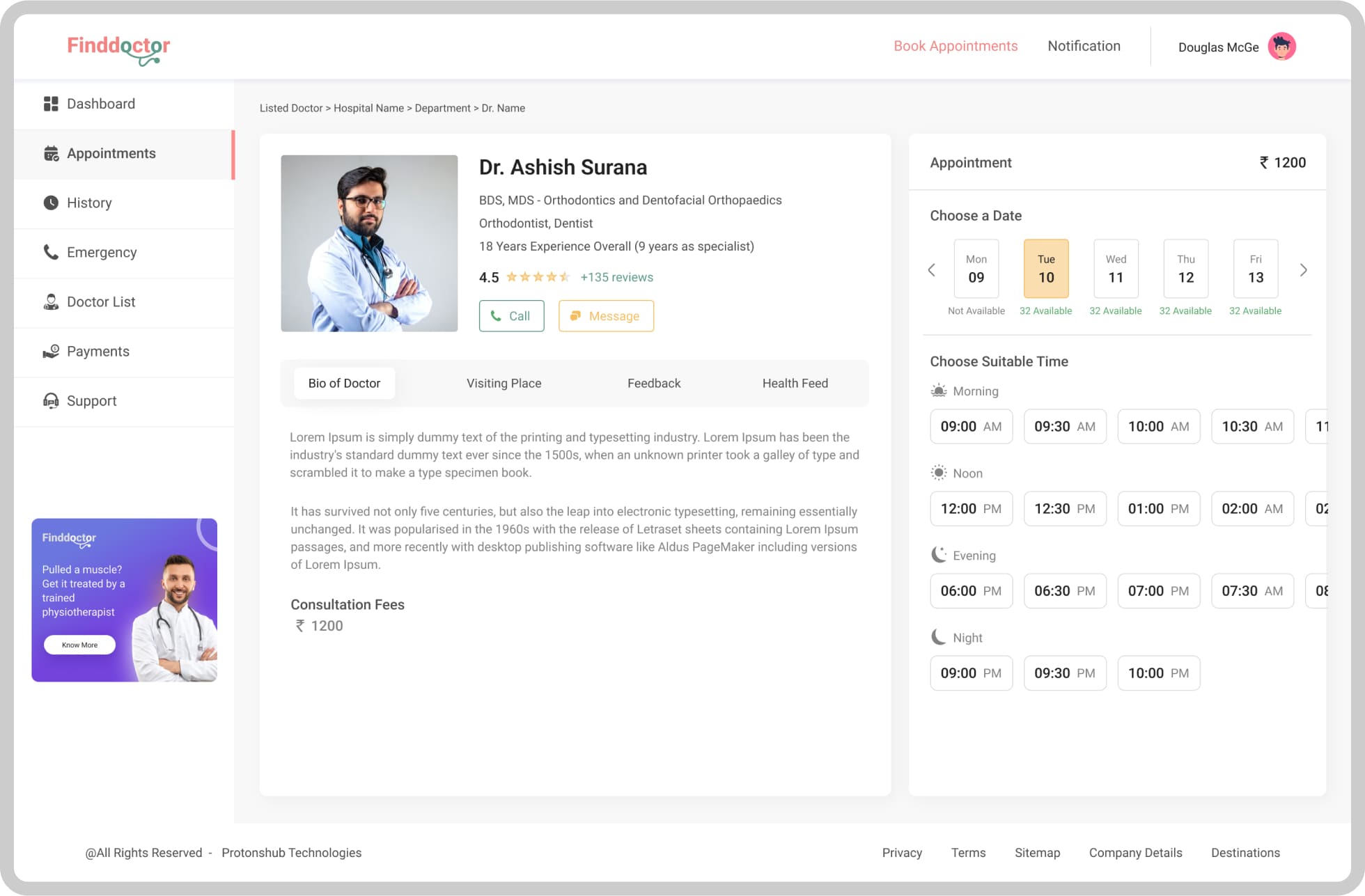Open History in the sidebar
Screen dimensions: 1365x896
(124, 203)
